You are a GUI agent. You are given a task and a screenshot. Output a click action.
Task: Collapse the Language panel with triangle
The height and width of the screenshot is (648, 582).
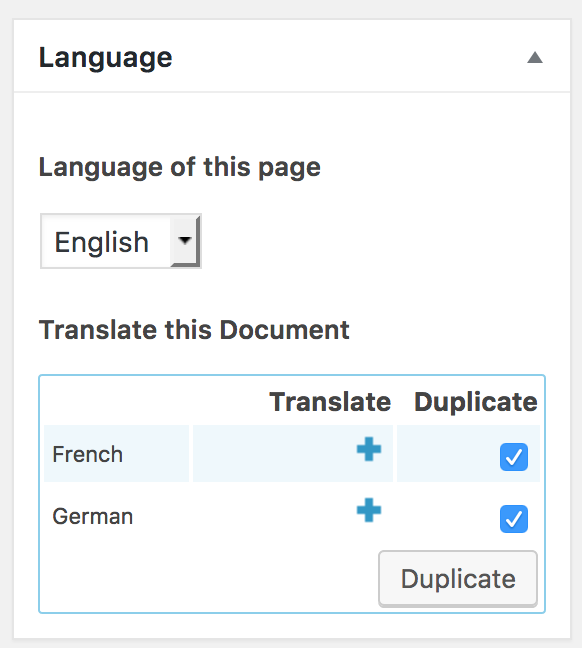coord(534,57)
